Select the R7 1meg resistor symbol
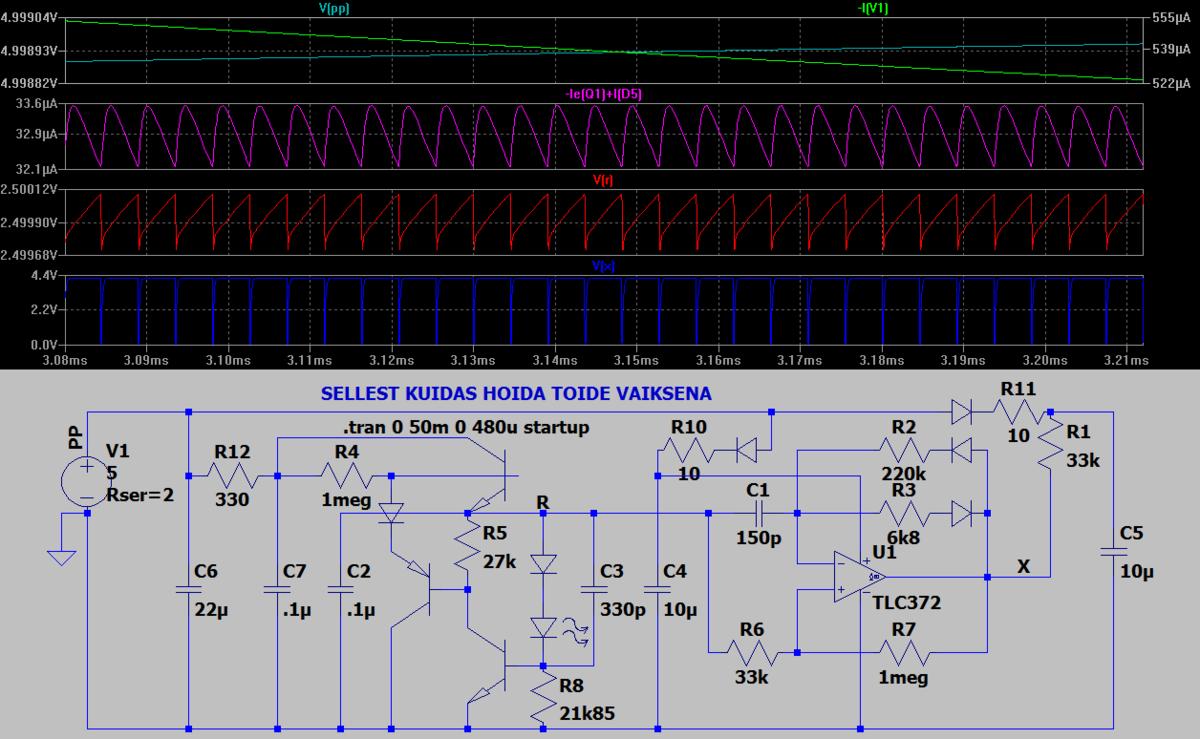 click(901, 653)
